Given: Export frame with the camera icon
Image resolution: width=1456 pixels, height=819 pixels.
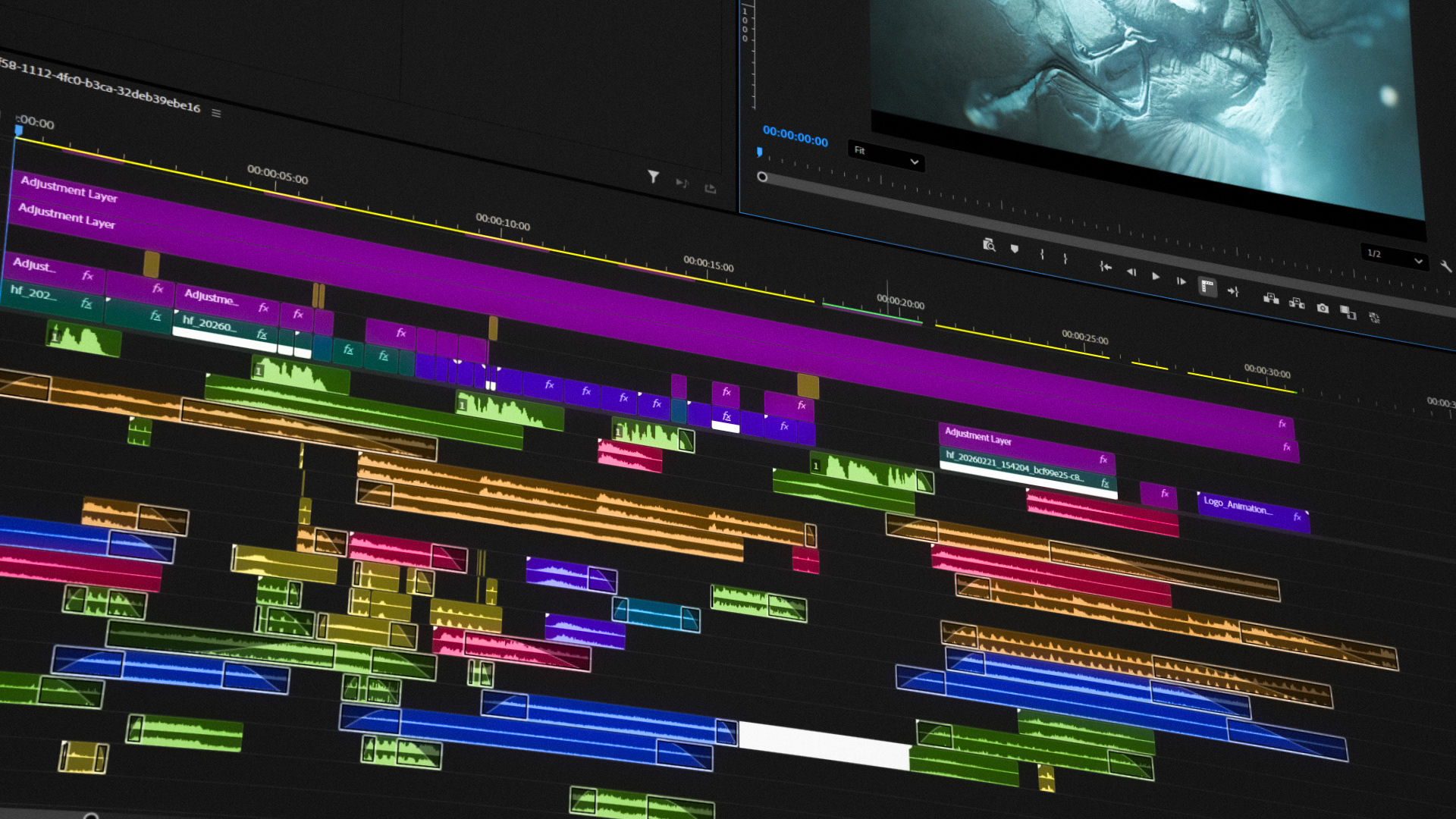Looking at the screenshot, I should [1323, 308].
